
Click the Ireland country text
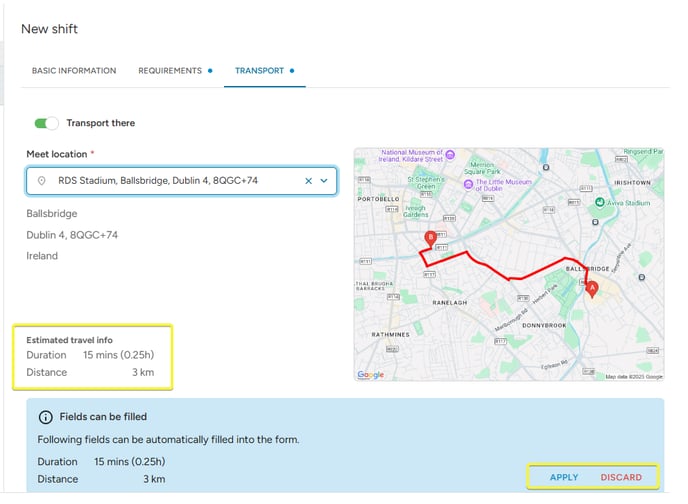(42, 256)
